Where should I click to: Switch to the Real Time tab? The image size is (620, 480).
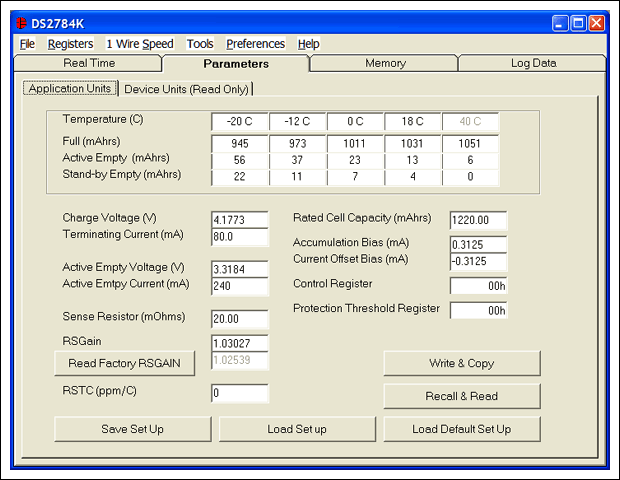coord(89,63)
